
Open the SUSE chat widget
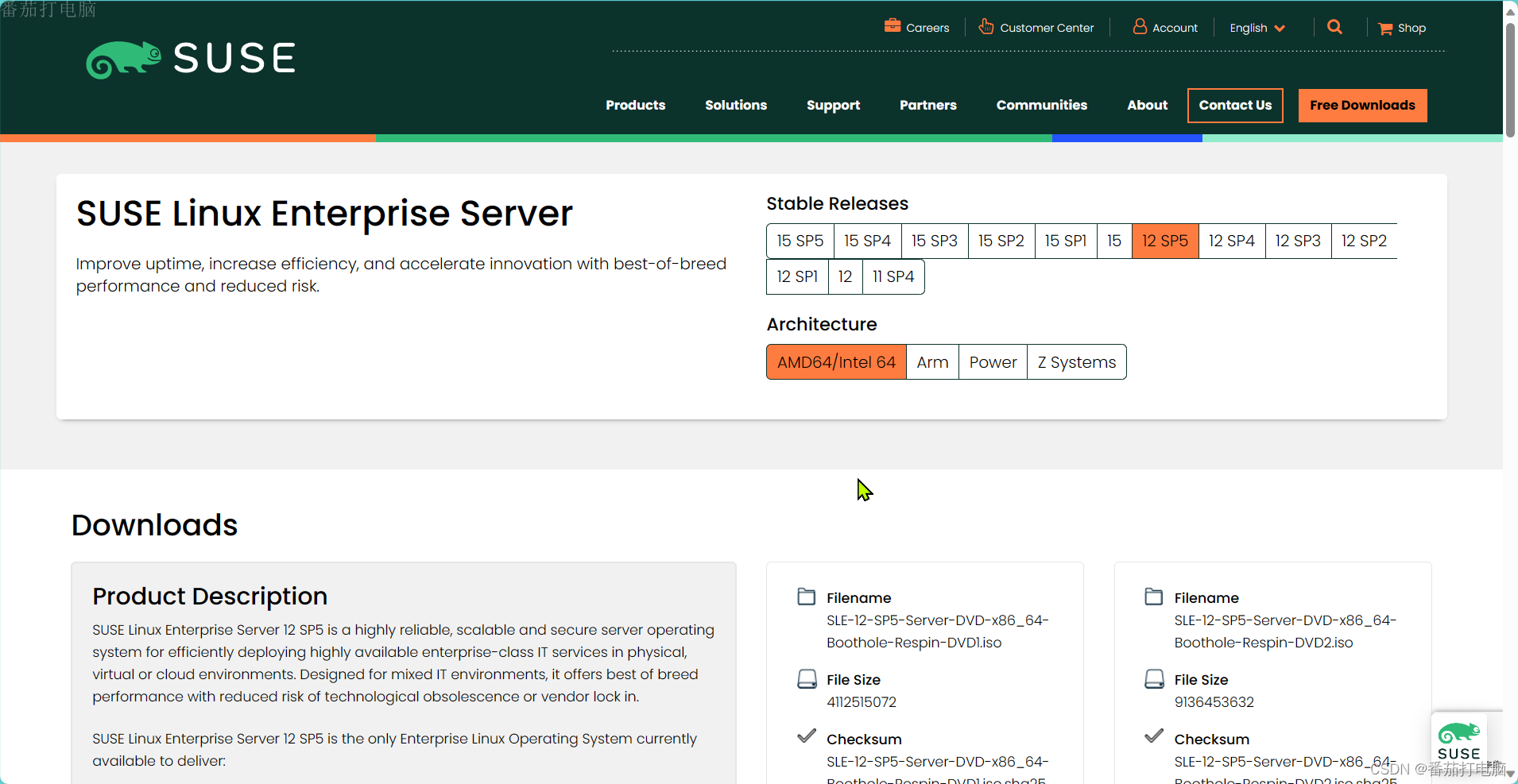pos(1461,739)
